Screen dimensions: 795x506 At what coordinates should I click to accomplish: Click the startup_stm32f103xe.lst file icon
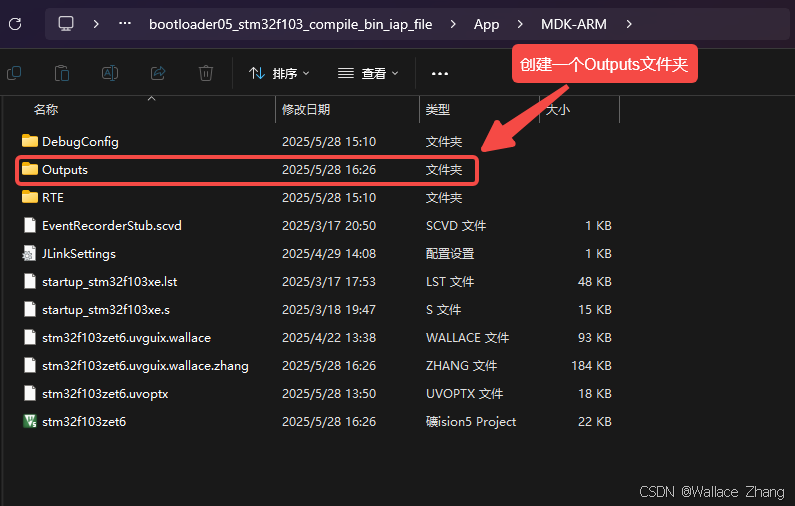click(30, 281)
